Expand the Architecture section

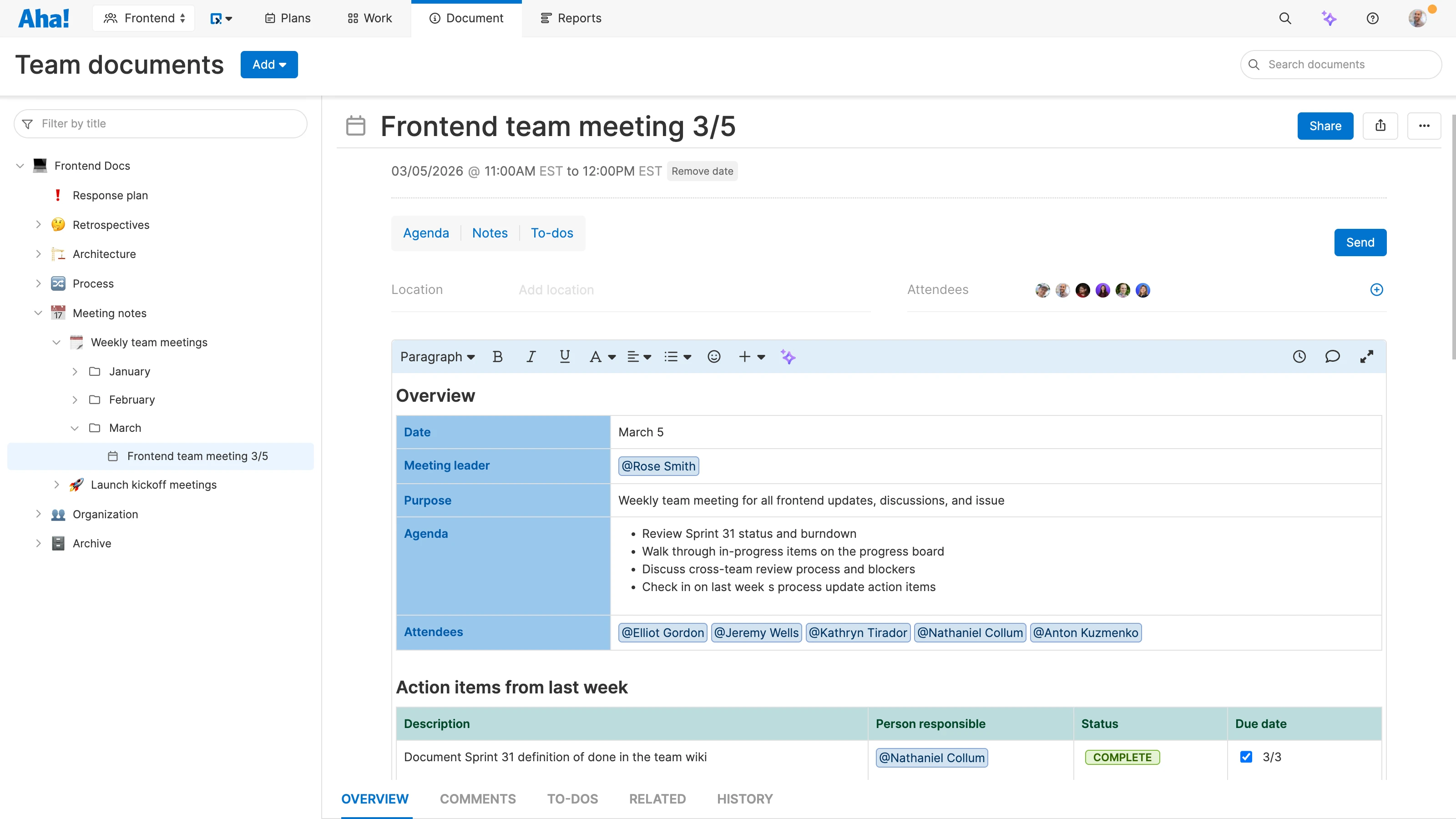click(38, 254)
